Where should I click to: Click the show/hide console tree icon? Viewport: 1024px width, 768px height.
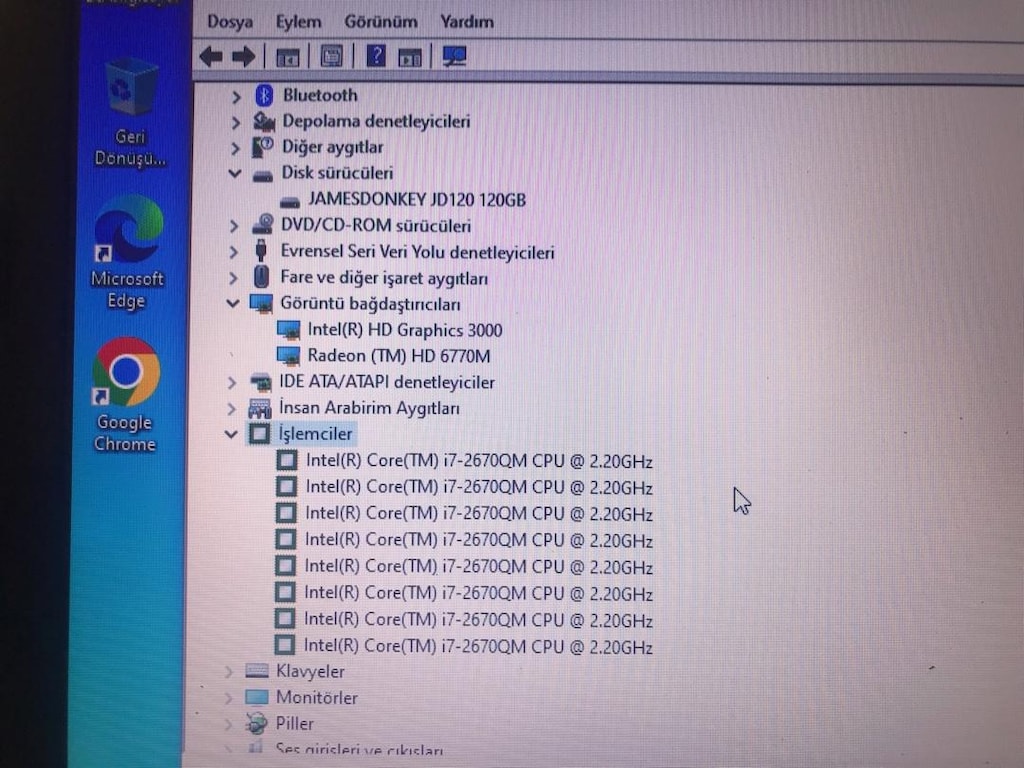(x=287, y=57)
